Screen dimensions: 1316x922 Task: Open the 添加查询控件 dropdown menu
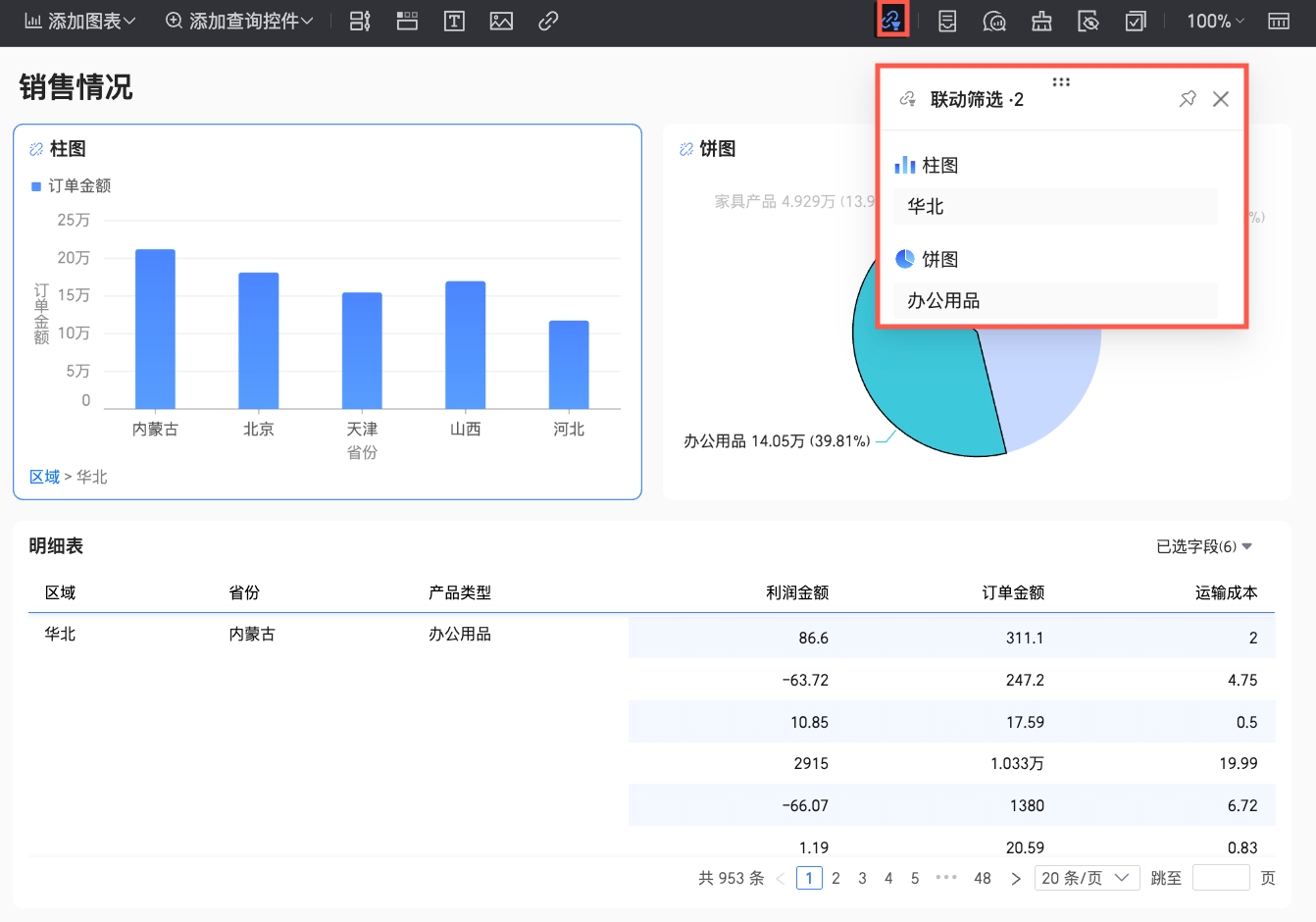pos(239,21)
